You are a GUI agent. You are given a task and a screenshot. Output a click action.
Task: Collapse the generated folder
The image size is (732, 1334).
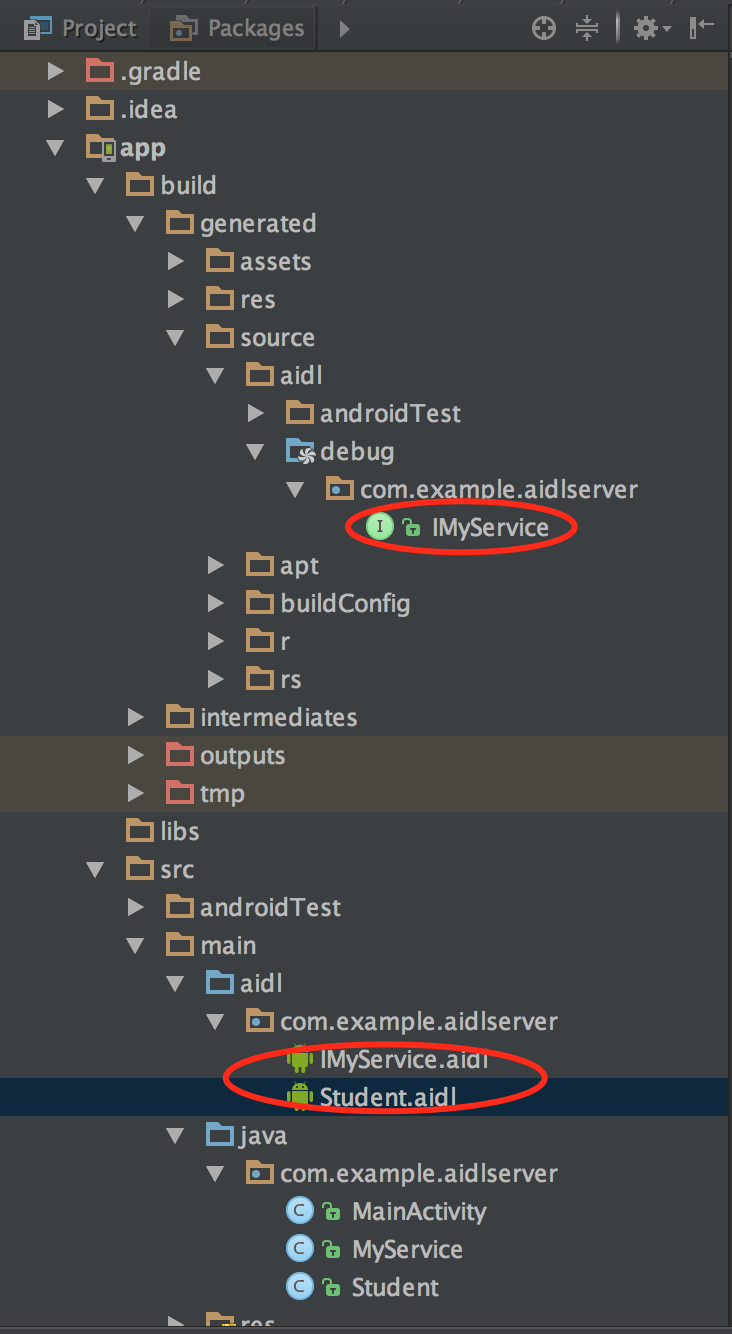point(136,224)
